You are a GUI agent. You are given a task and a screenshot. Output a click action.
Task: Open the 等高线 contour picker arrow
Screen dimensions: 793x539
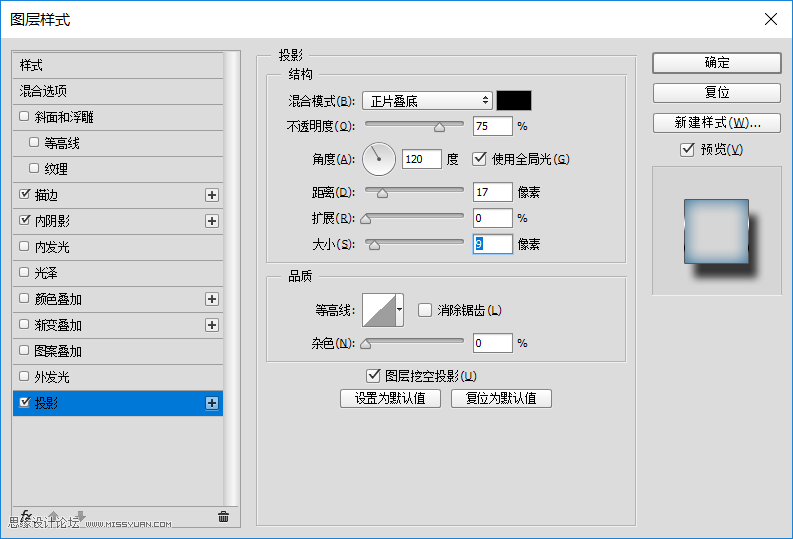pyautogui.click(x=400, y=309)
